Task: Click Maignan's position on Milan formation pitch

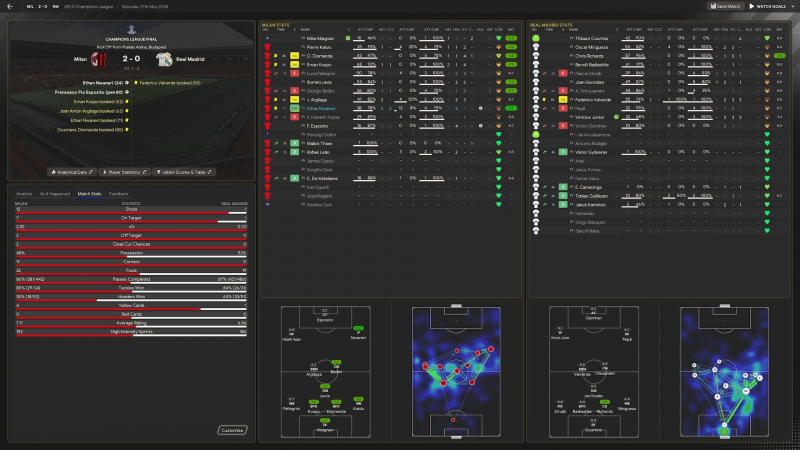Action: point(325,424)
